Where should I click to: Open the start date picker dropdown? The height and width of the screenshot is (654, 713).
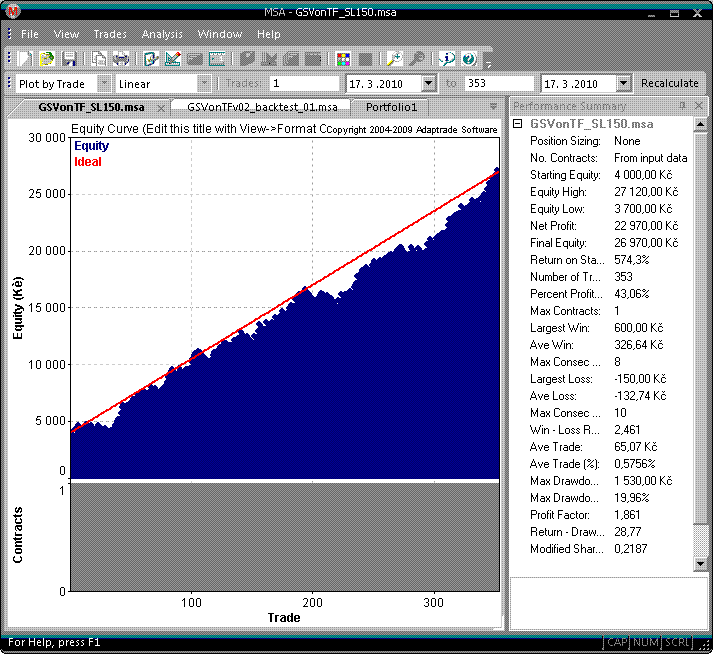[429, 84]
